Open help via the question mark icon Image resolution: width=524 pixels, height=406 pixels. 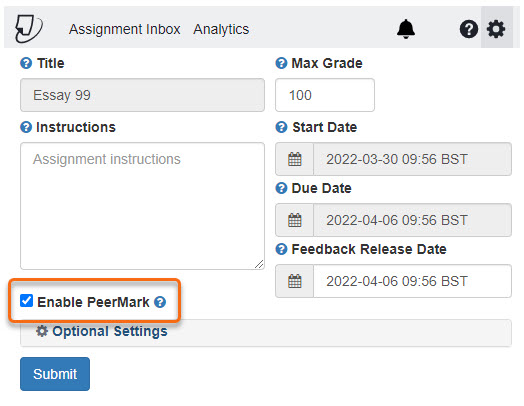click(x=469, y=29)
